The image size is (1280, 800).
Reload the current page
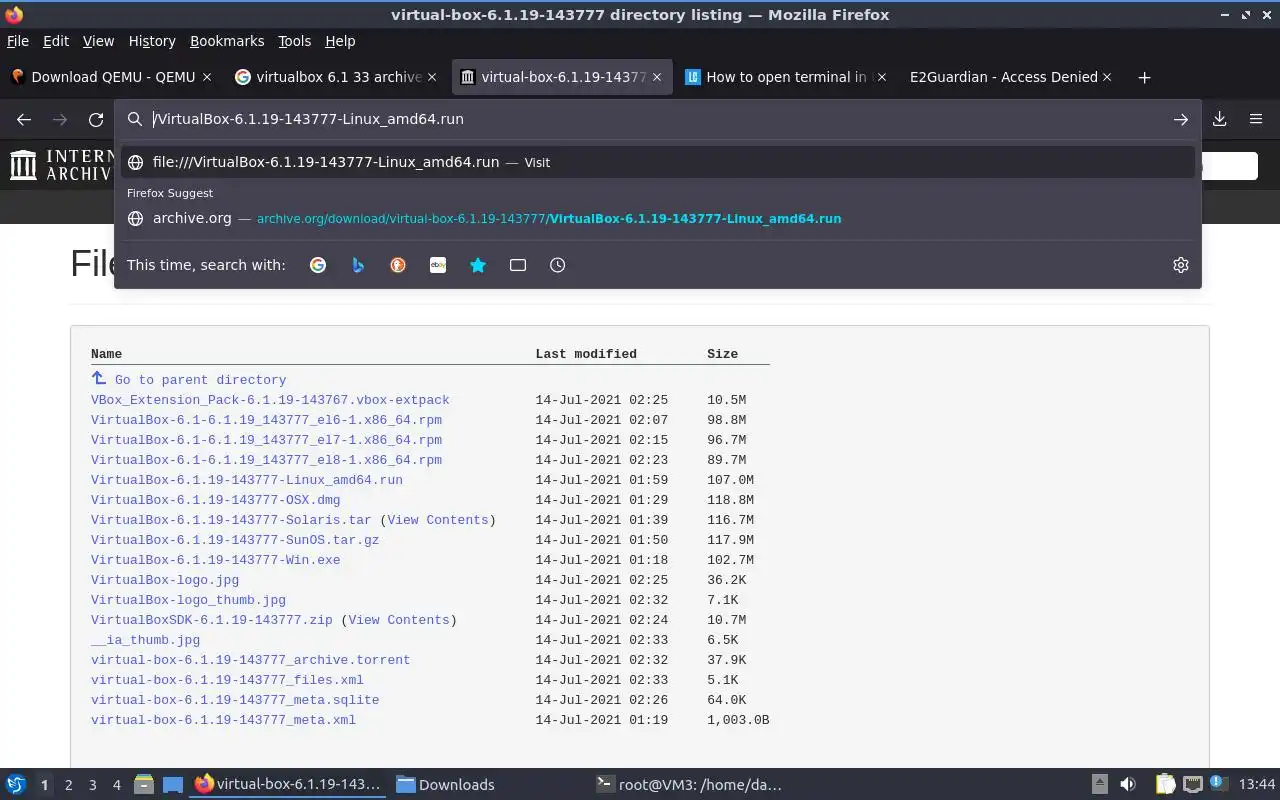(96, 119)
